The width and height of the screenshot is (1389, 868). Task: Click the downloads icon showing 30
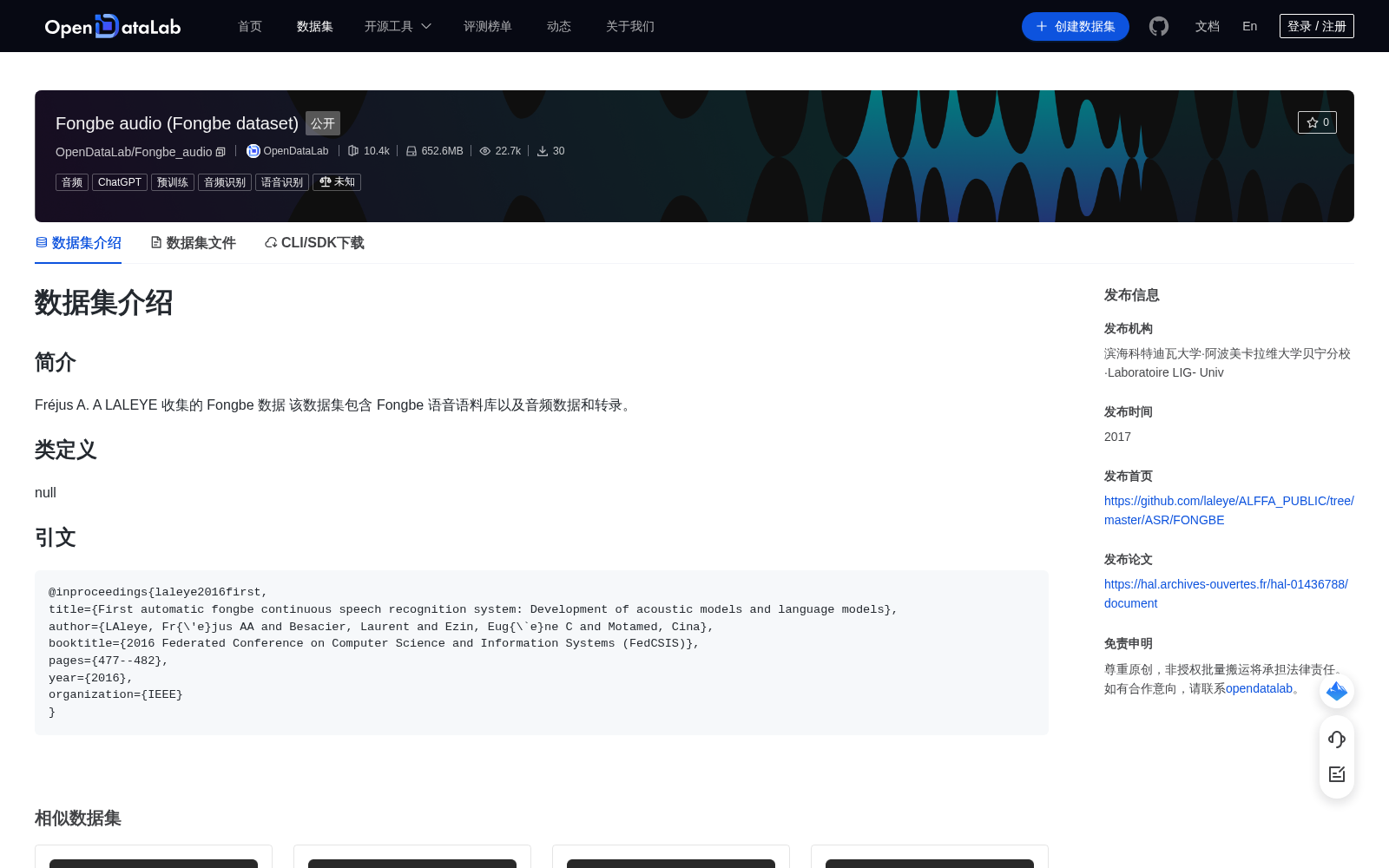[543, 151]
